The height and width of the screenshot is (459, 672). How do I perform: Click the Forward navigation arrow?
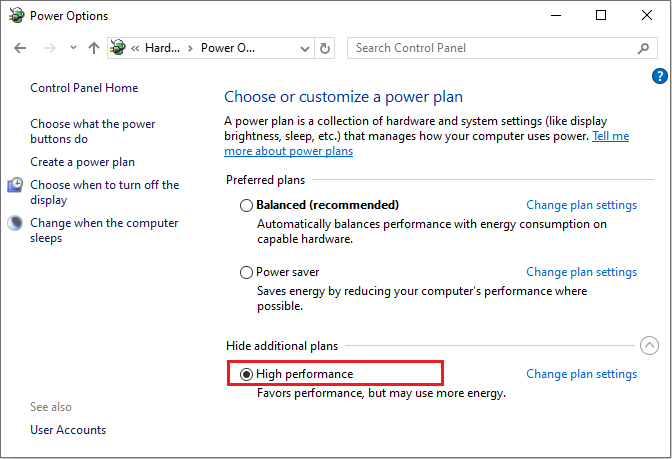point(50,48)
